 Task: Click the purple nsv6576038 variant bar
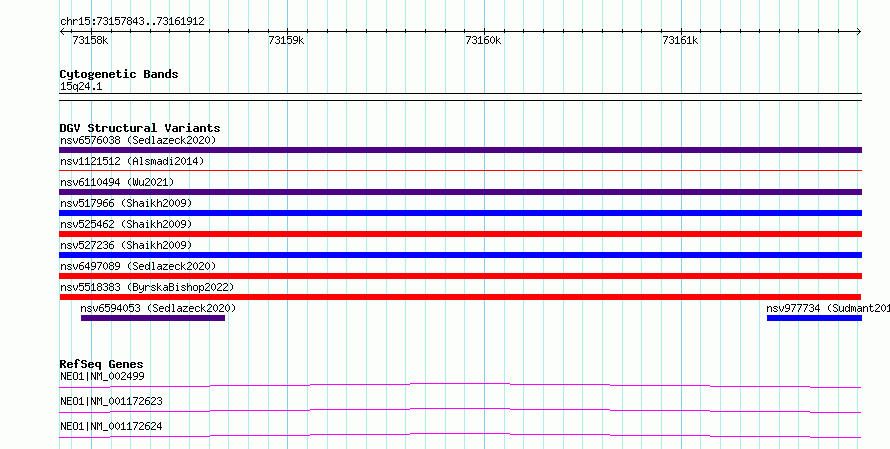coord(460,150)
